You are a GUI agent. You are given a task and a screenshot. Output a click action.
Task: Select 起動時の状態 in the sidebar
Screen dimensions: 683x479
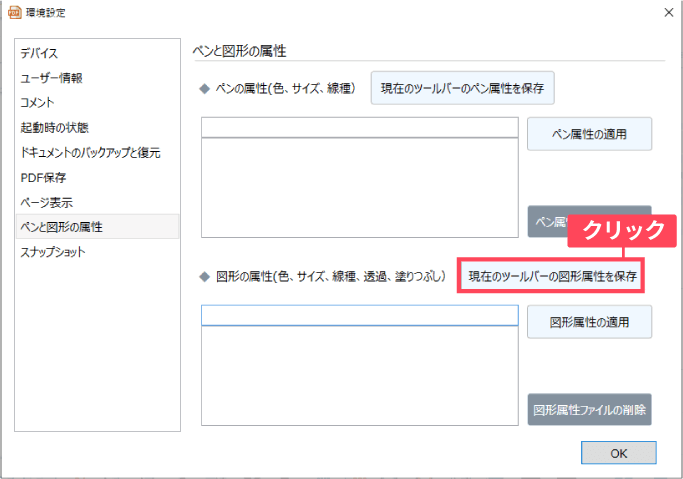point(54,127)
